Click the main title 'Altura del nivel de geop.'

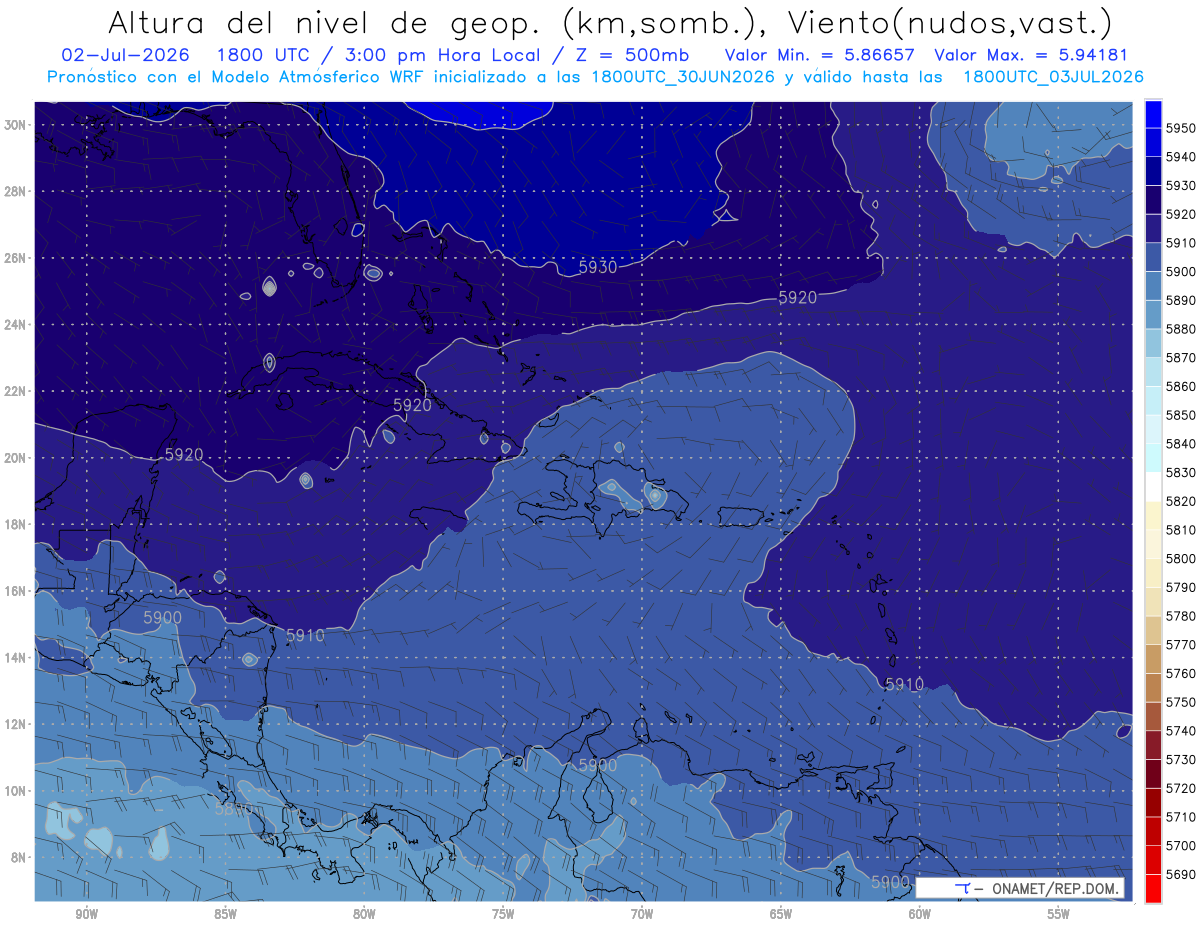pyautogui.click(x=322, y=22)
